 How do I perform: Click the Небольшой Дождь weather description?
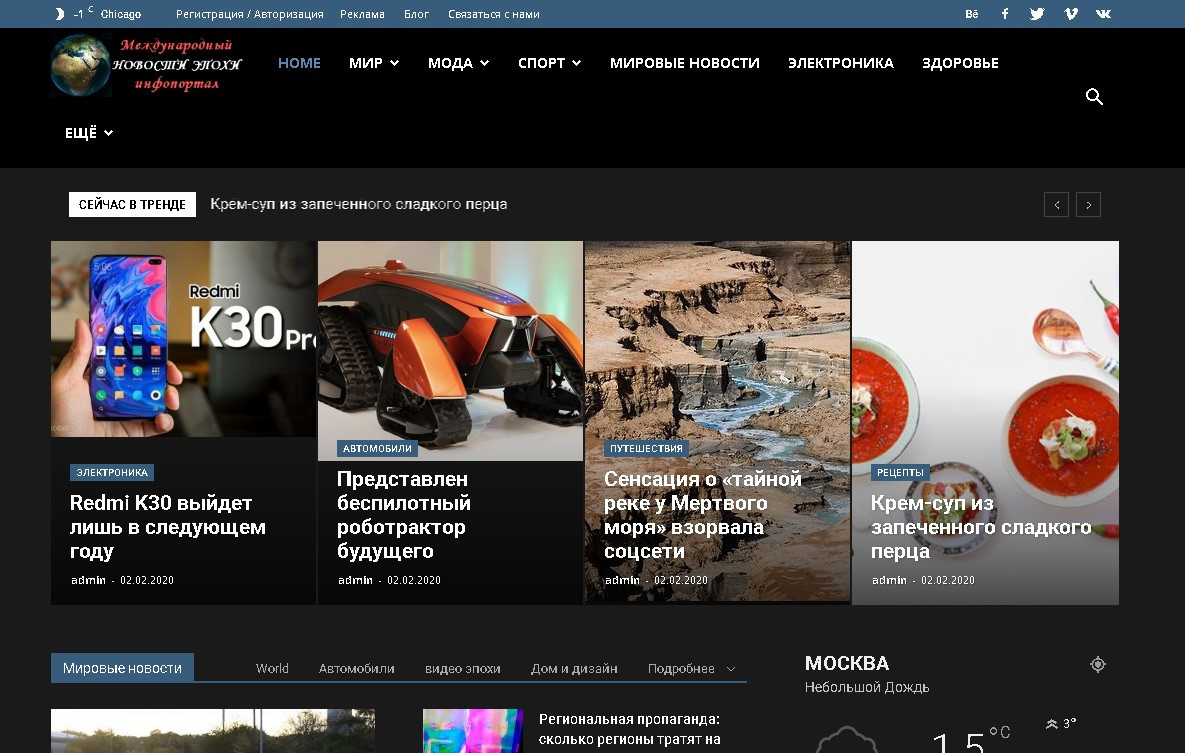(867, 687)
